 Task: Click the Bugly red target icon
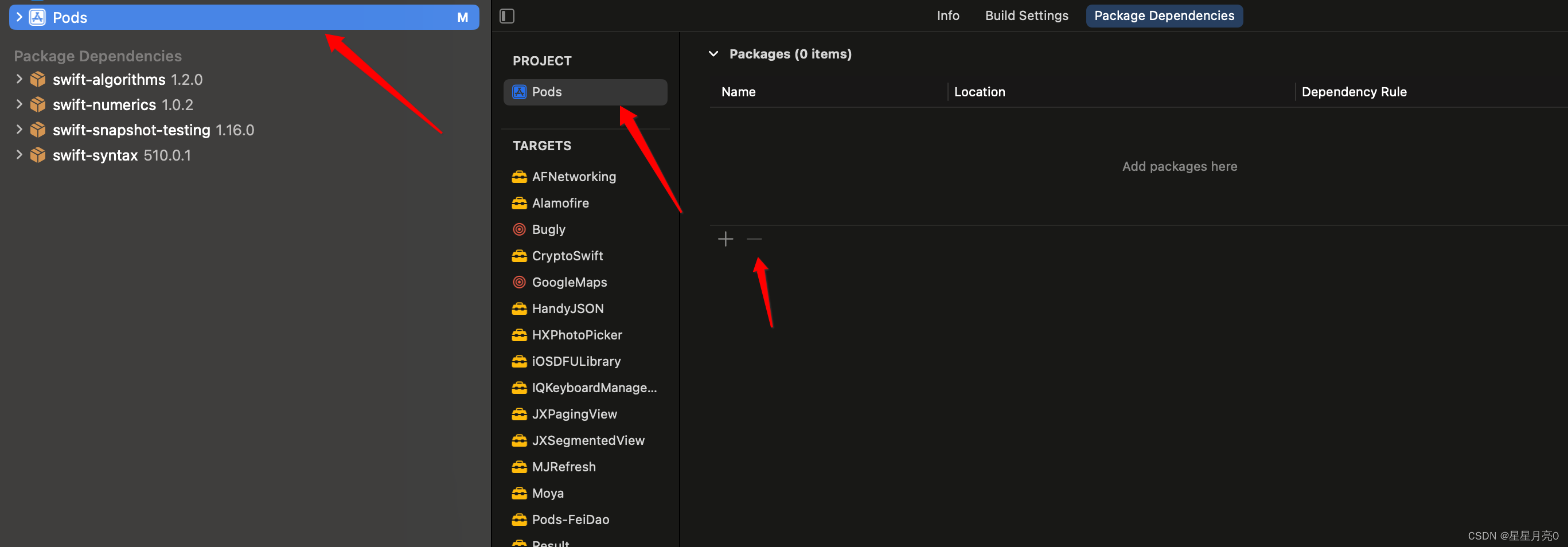coord(519,229)
